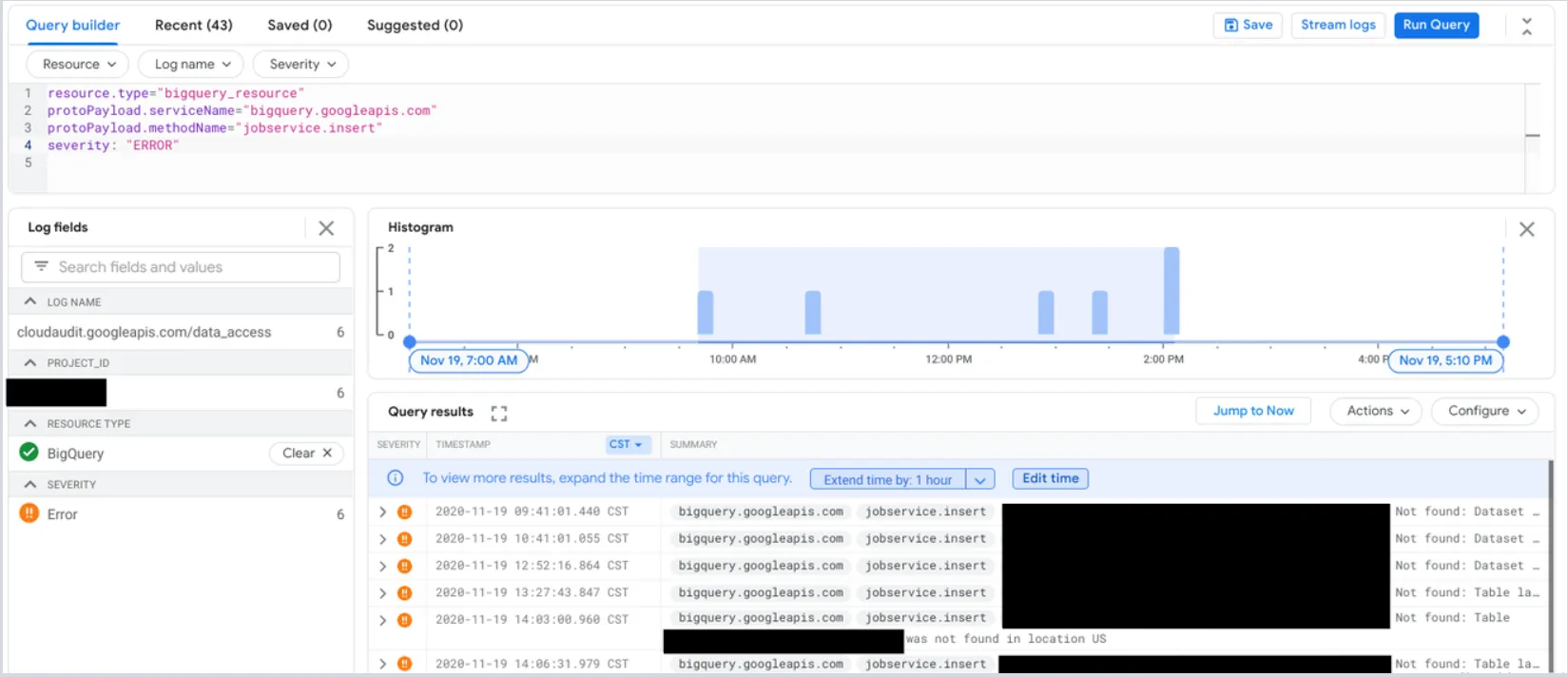Screen dimensions: 1568x677
Task: Click the query results vertical scrollbar
Action: point(1551,566)
